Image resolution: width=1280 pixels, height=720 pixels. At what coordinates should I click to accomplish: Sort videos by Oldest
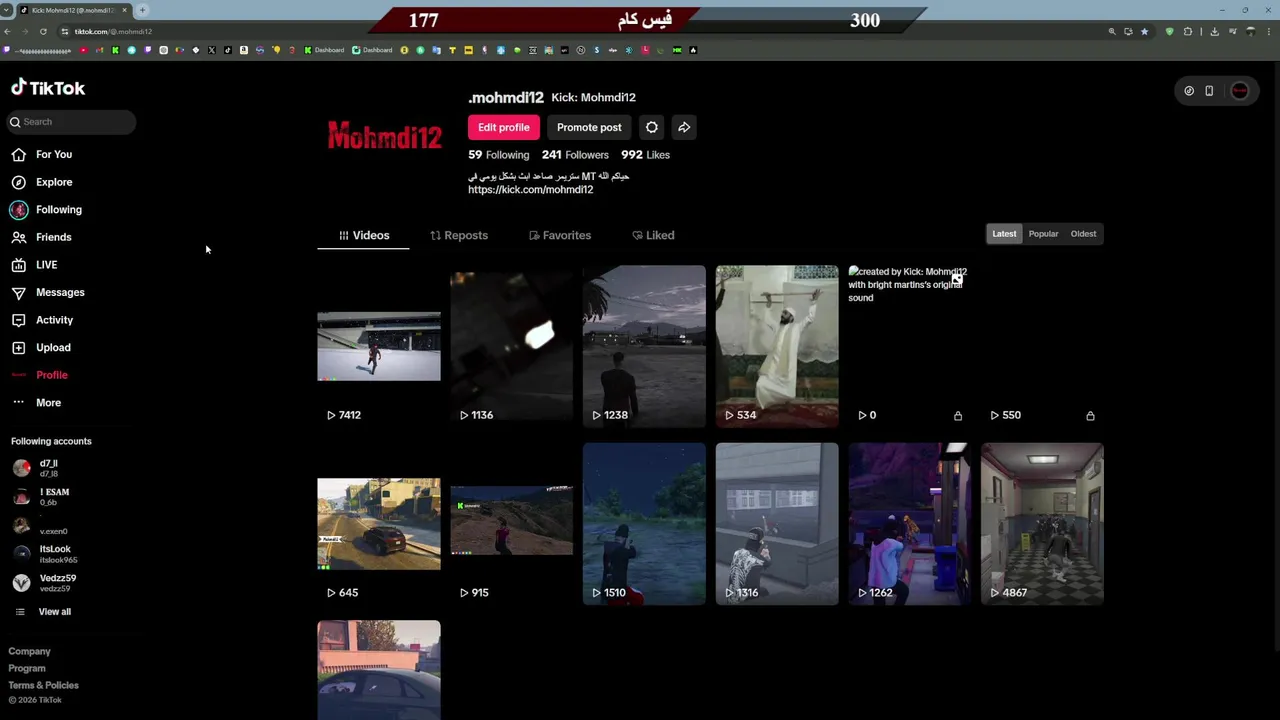coord(1083,234)
